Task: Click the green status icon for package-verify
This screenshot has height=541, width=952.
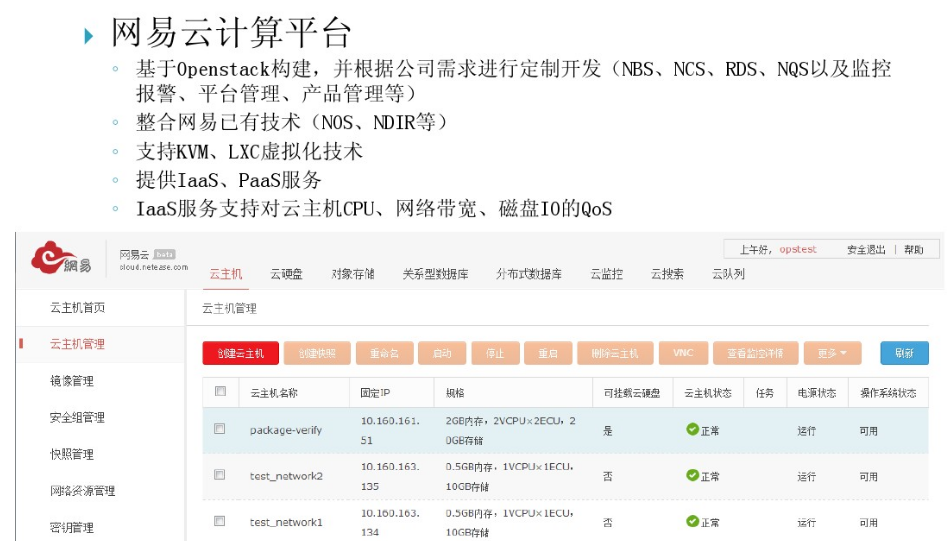Action: [692, 429]
